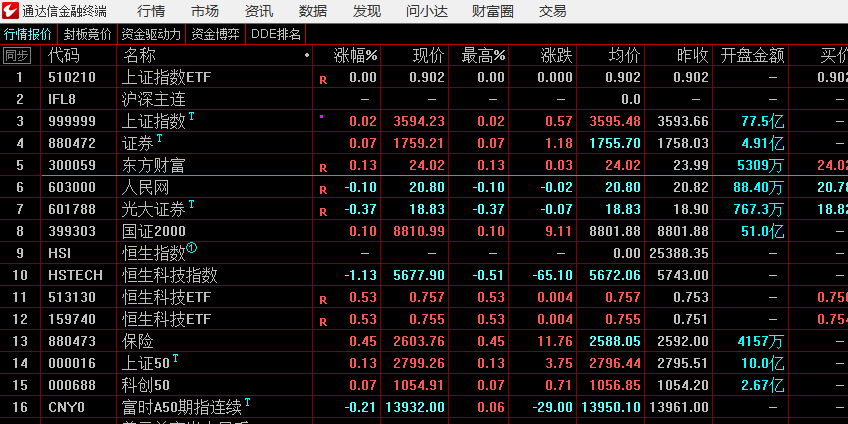Click the -65.10 change cell
This screenshot has width=848, height=424.
pyautogui.click(x=553, y=275)
